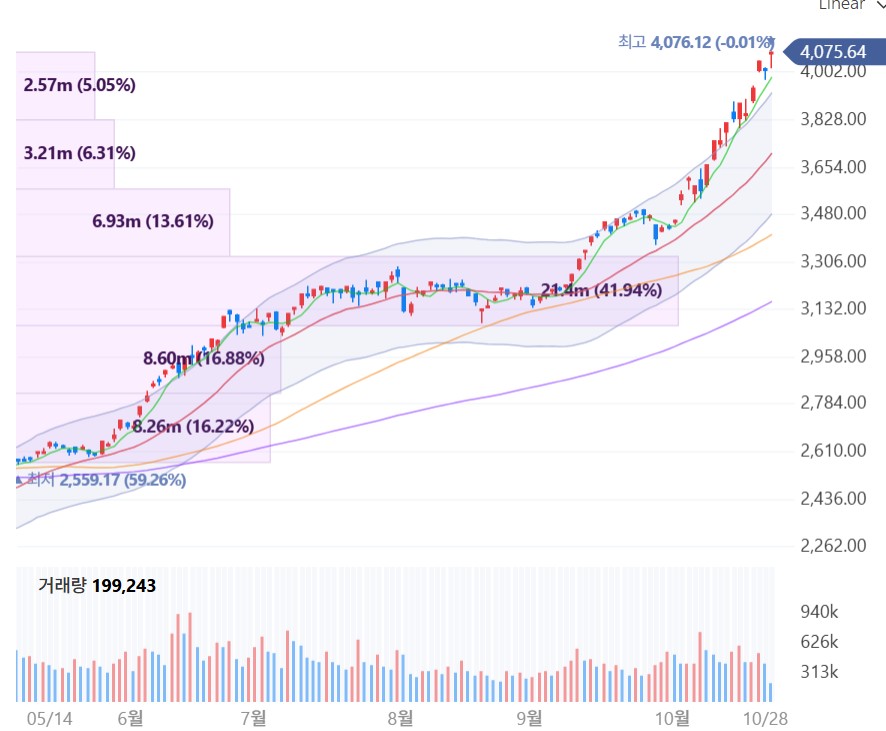Click the 2,262.00 price axis label
This screenshot has height=731, width=886.
pyautogui.click(x=833, y=545)
